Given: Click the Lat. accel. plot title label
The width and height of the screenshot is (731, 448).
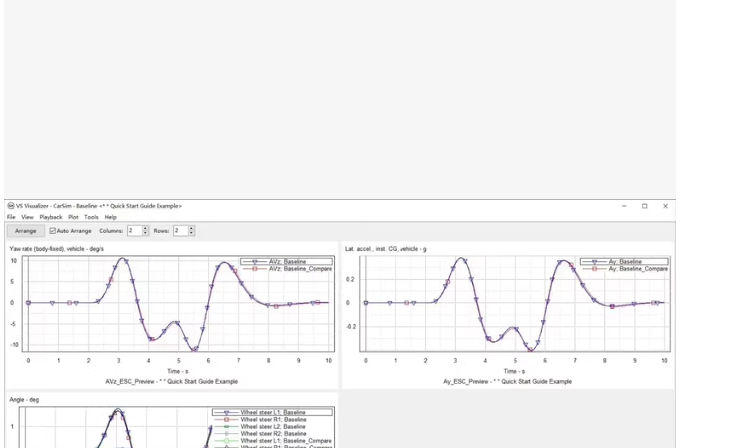Looking at the screenshot, I should click(x=386, y=249).
